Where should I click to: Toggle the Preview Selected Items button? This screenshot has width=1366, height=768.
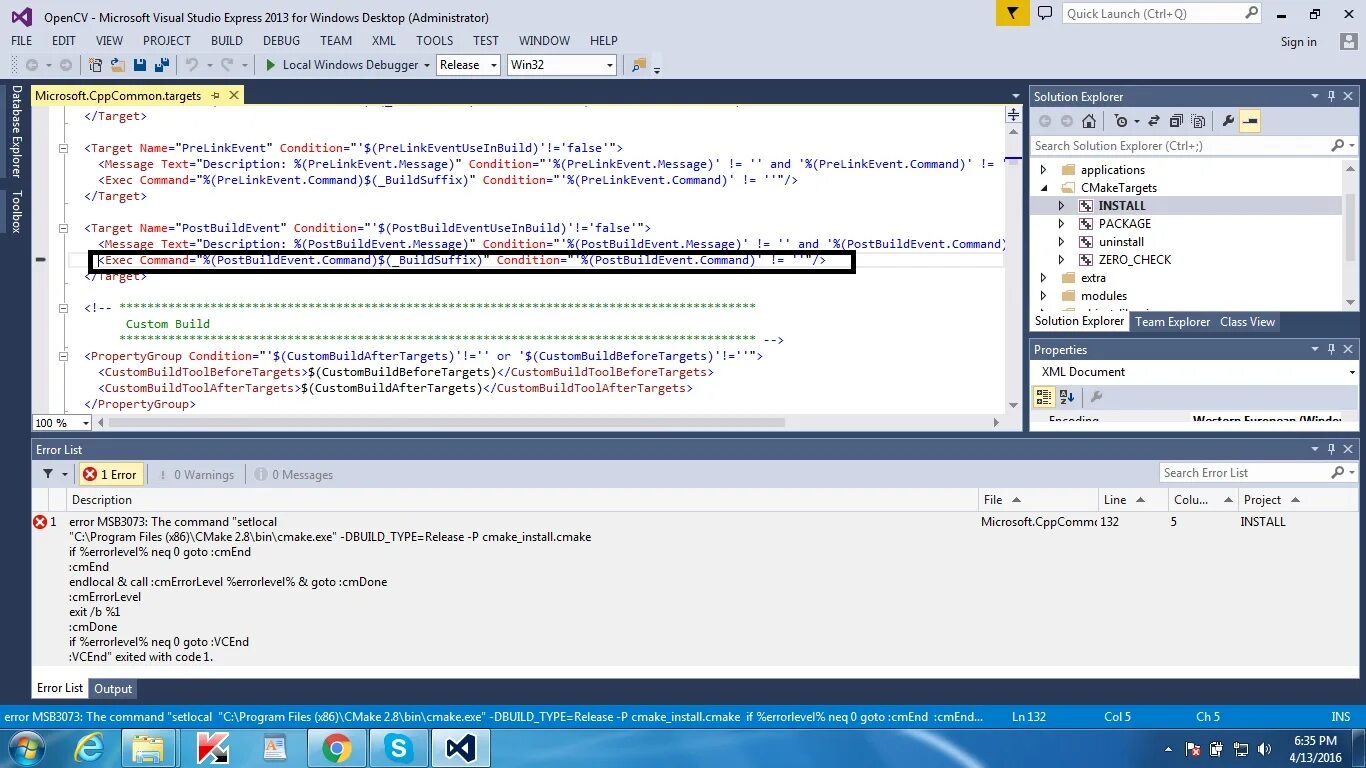tap(1250, 121)
